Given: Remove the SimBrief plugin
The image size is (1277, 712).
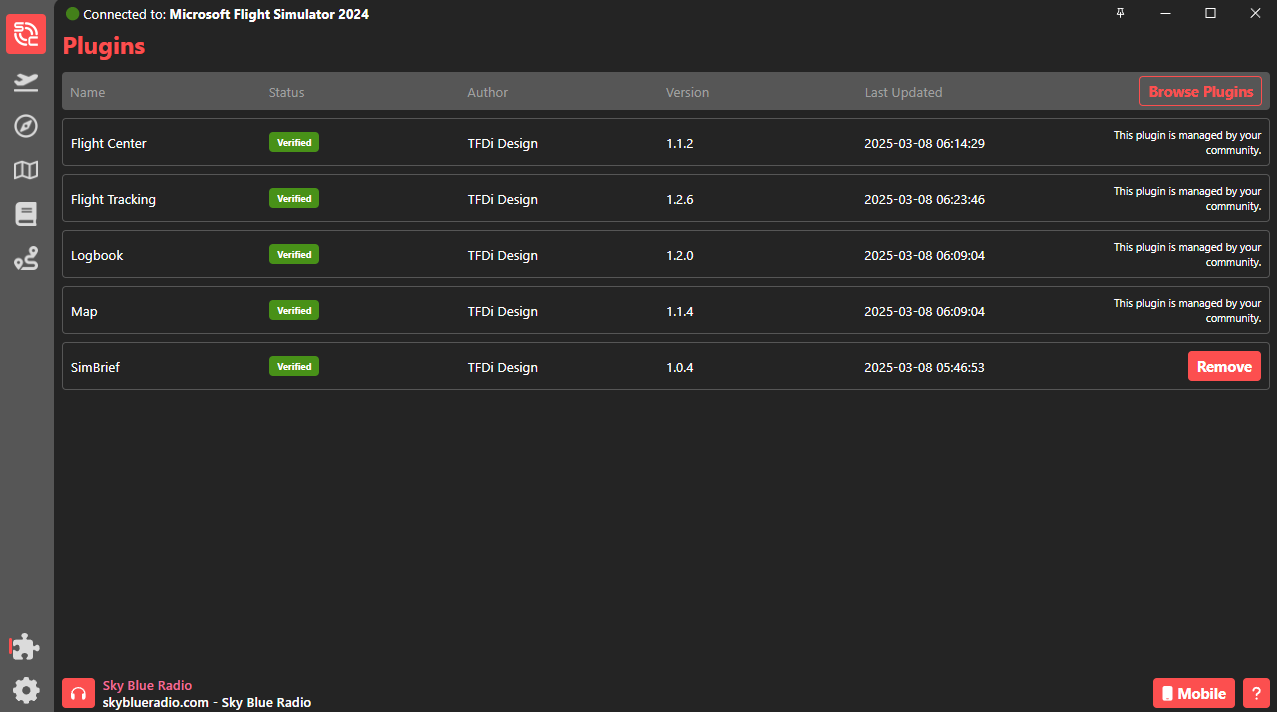Looking at the screenshot, I should pos(1224,366).
